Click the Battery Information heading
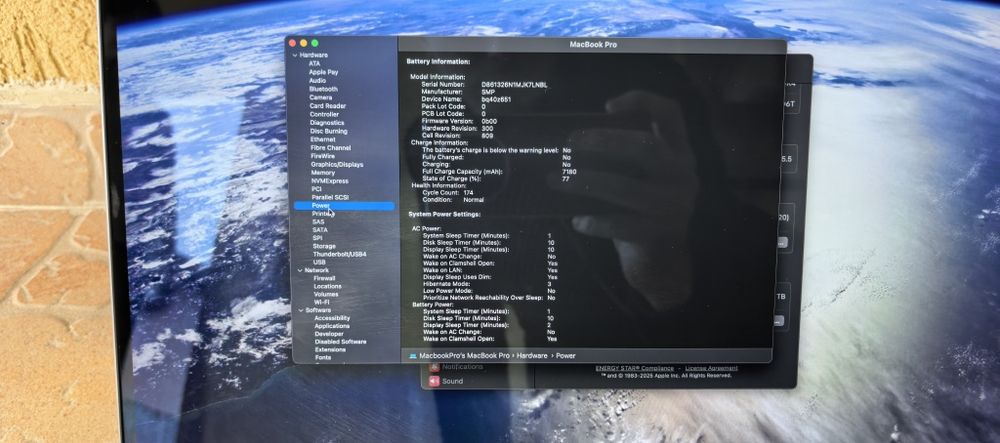 439,62
